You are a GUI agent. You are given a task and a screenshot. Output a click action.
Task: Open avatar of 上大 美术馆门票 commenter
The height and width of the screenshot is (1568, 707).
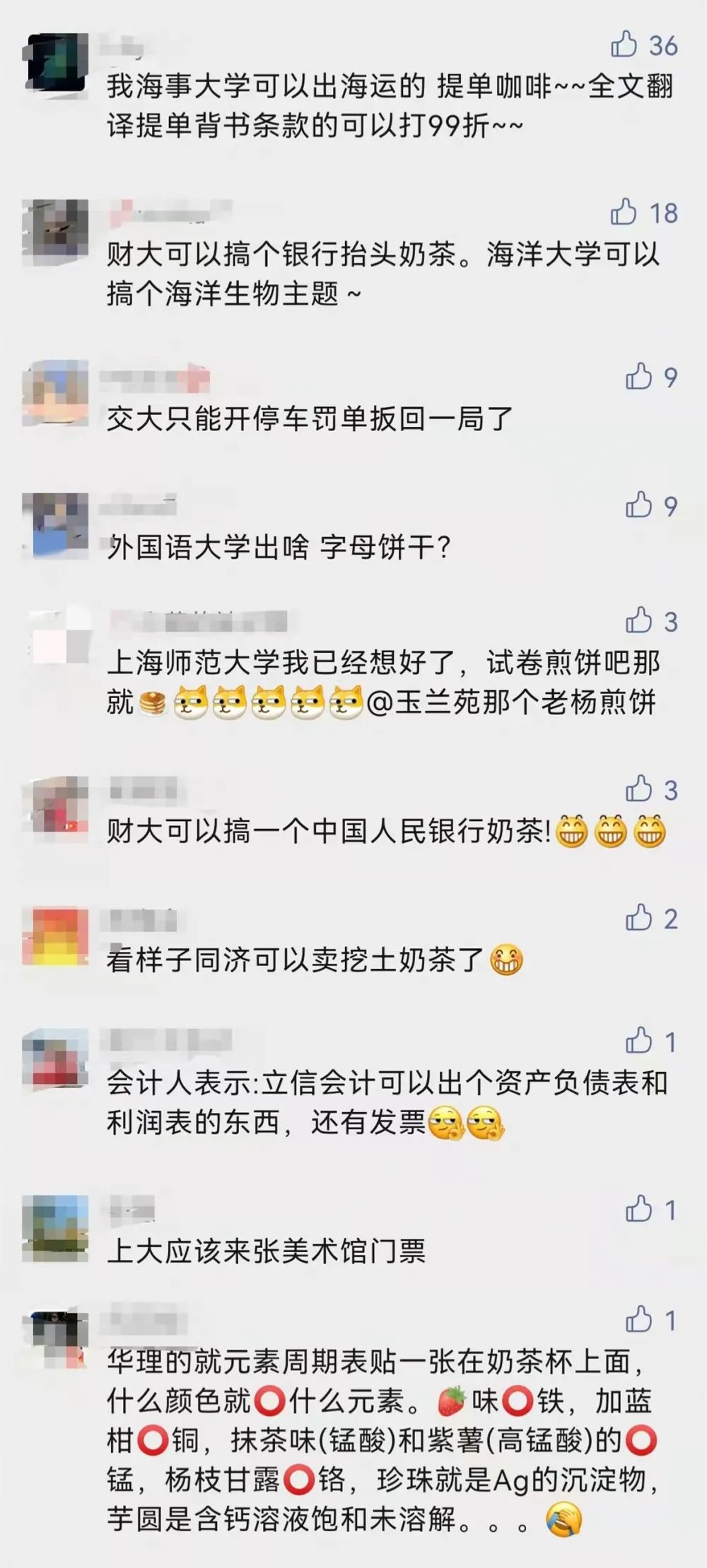click(55, 1228)
